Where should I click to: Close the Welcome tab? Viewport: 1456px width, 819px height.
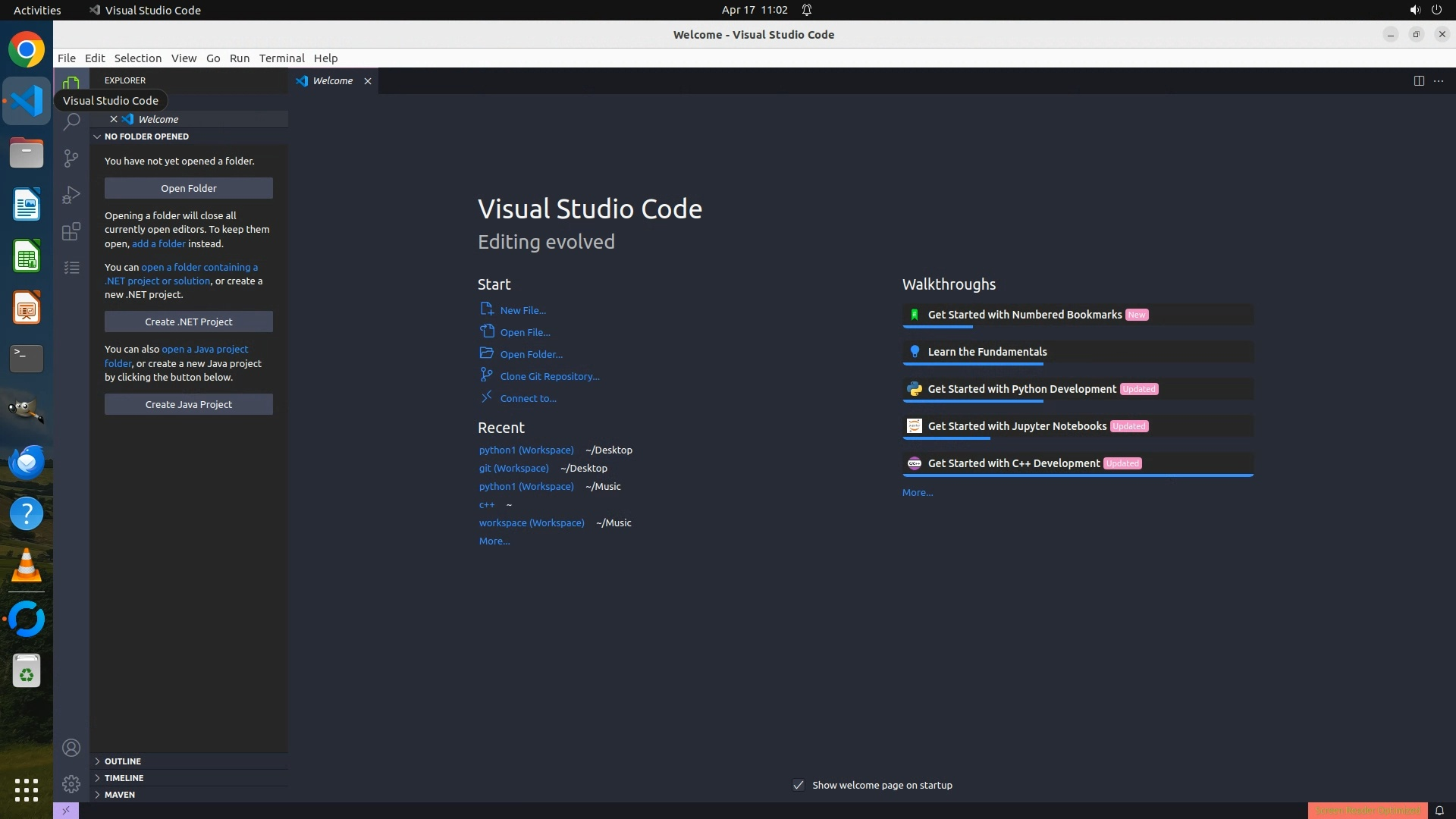coord(368,81)
